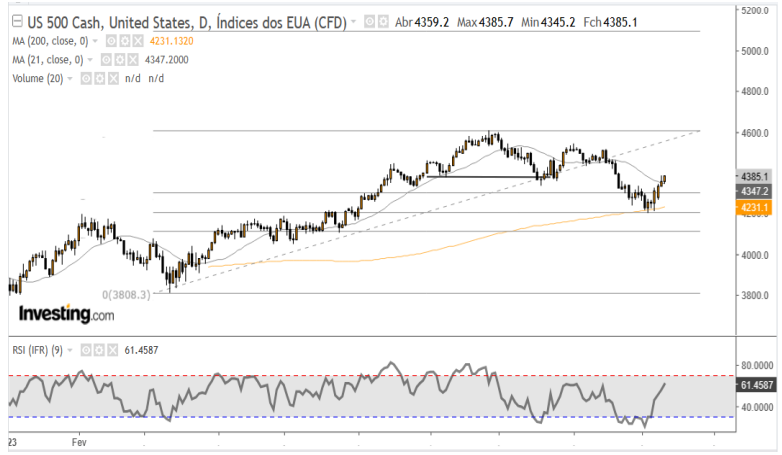Screen dimensions: 782x455
Task: Click the 0(3808.3) Fibonacci level label
Action: tap(126, 295)
